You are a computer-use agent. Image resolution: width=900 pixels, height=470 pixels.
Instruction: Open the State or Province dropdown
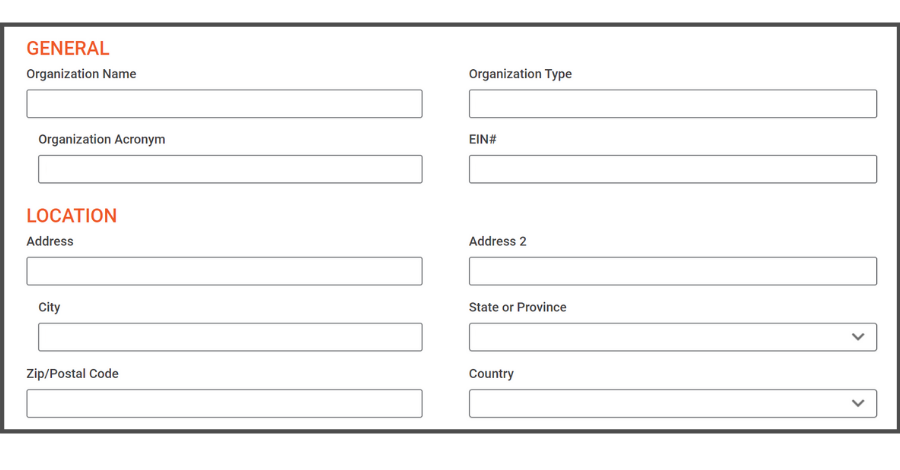point(673,337)
